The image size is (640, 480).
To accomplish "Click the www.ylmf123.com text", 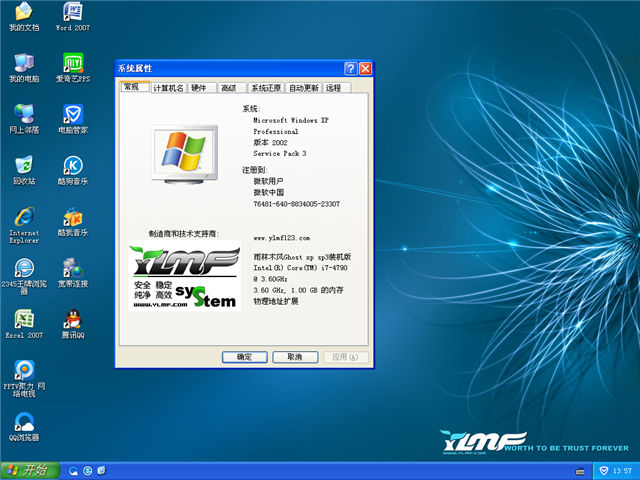I will click(281, 238).
